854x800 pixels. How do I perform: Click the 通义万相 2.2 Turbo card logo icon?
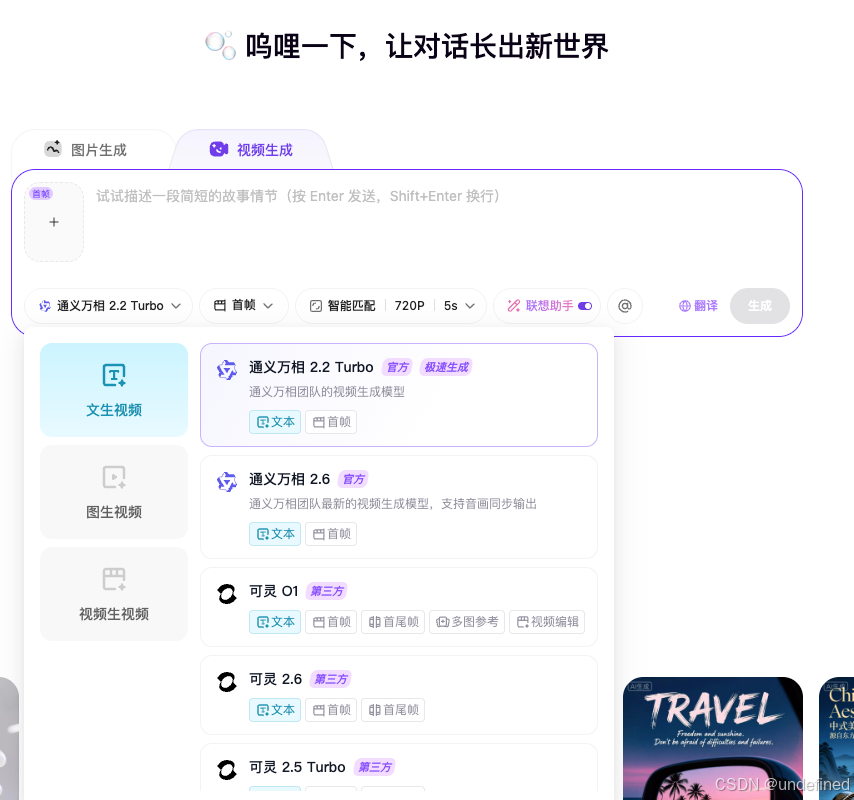pyautogui.click(x=227, y=370)
